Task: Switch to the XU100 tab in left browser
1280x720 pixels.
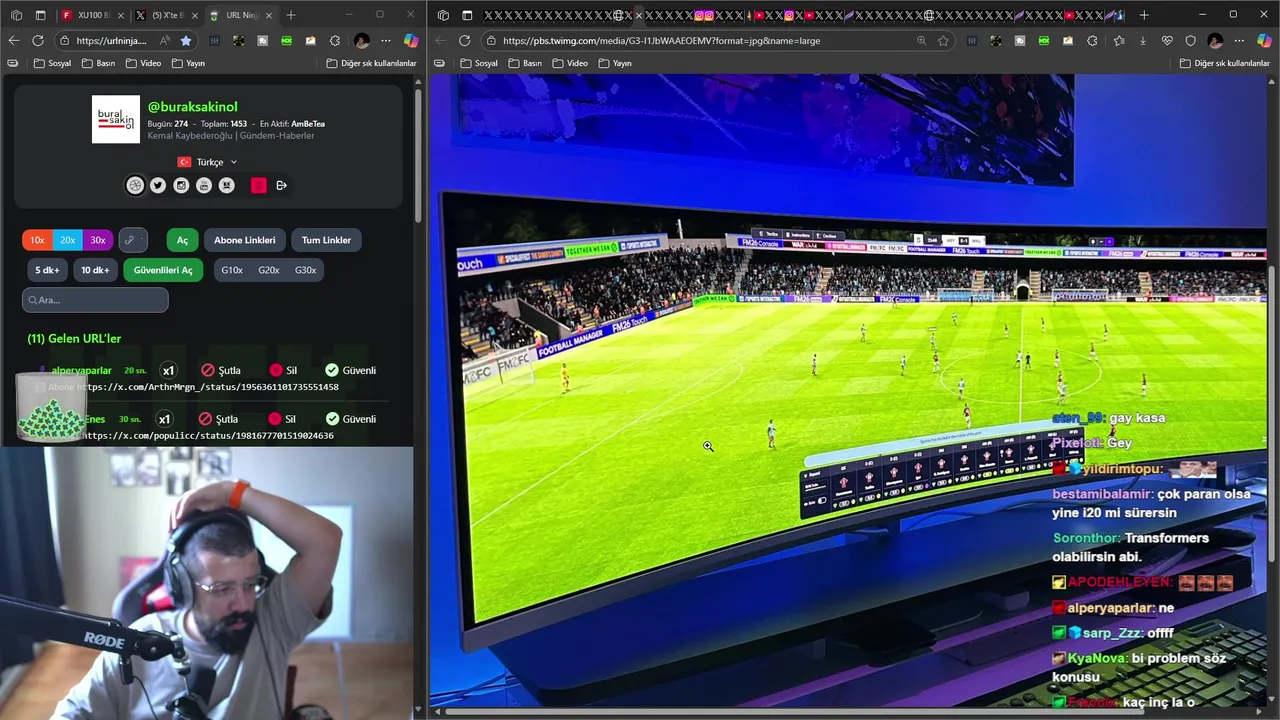Action: point(93,15)
